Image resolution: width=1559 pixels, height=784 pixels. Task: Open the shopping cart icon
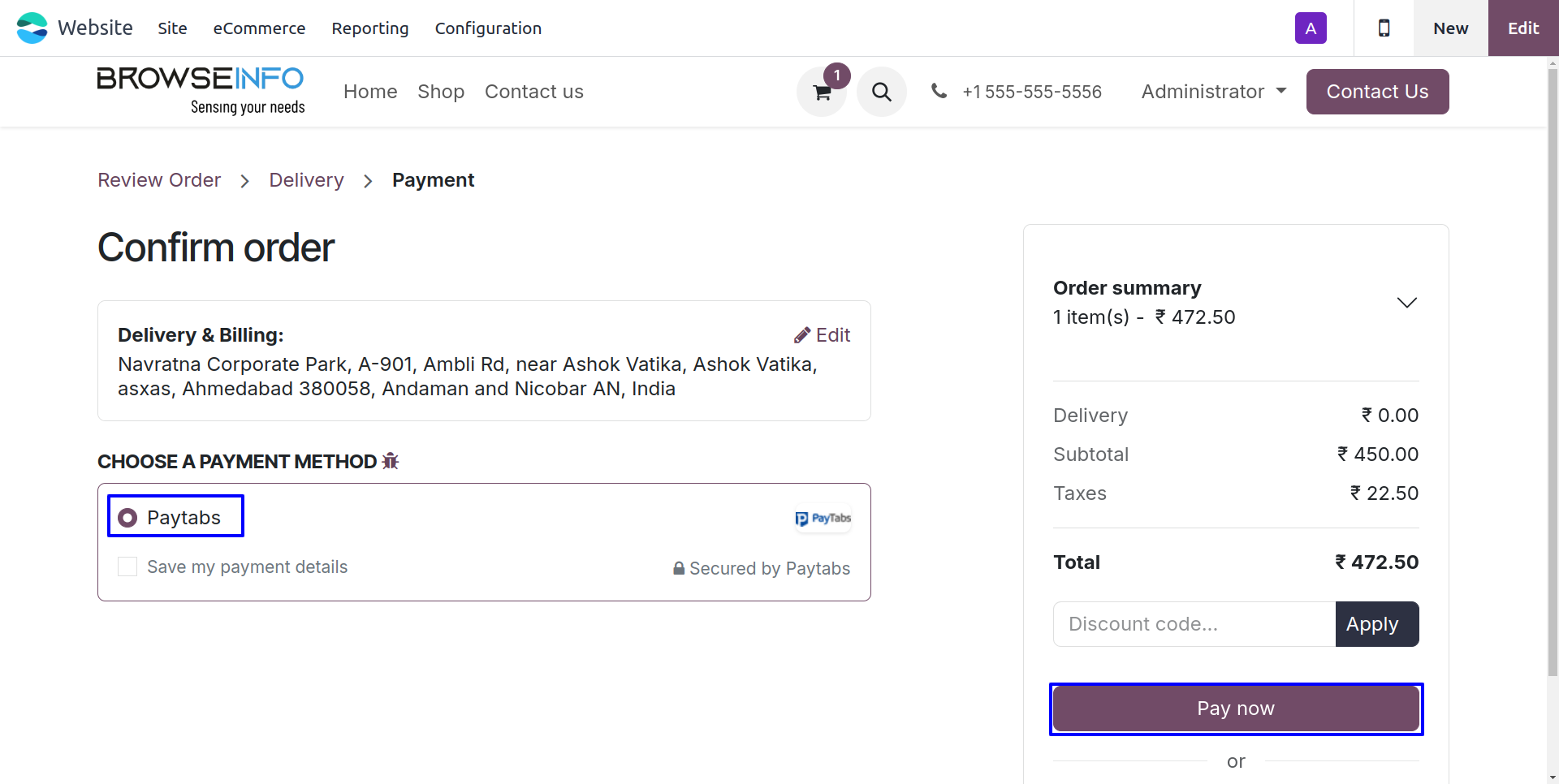822,93
